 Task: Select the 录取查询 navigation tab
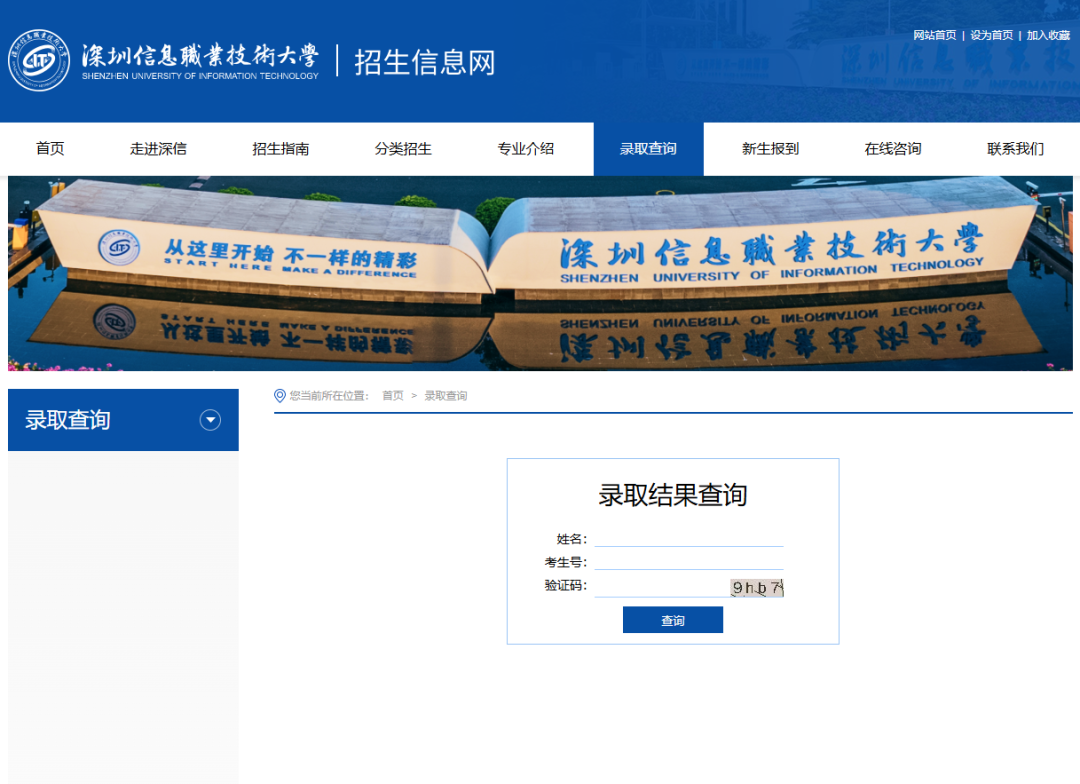tap(648, 149)
